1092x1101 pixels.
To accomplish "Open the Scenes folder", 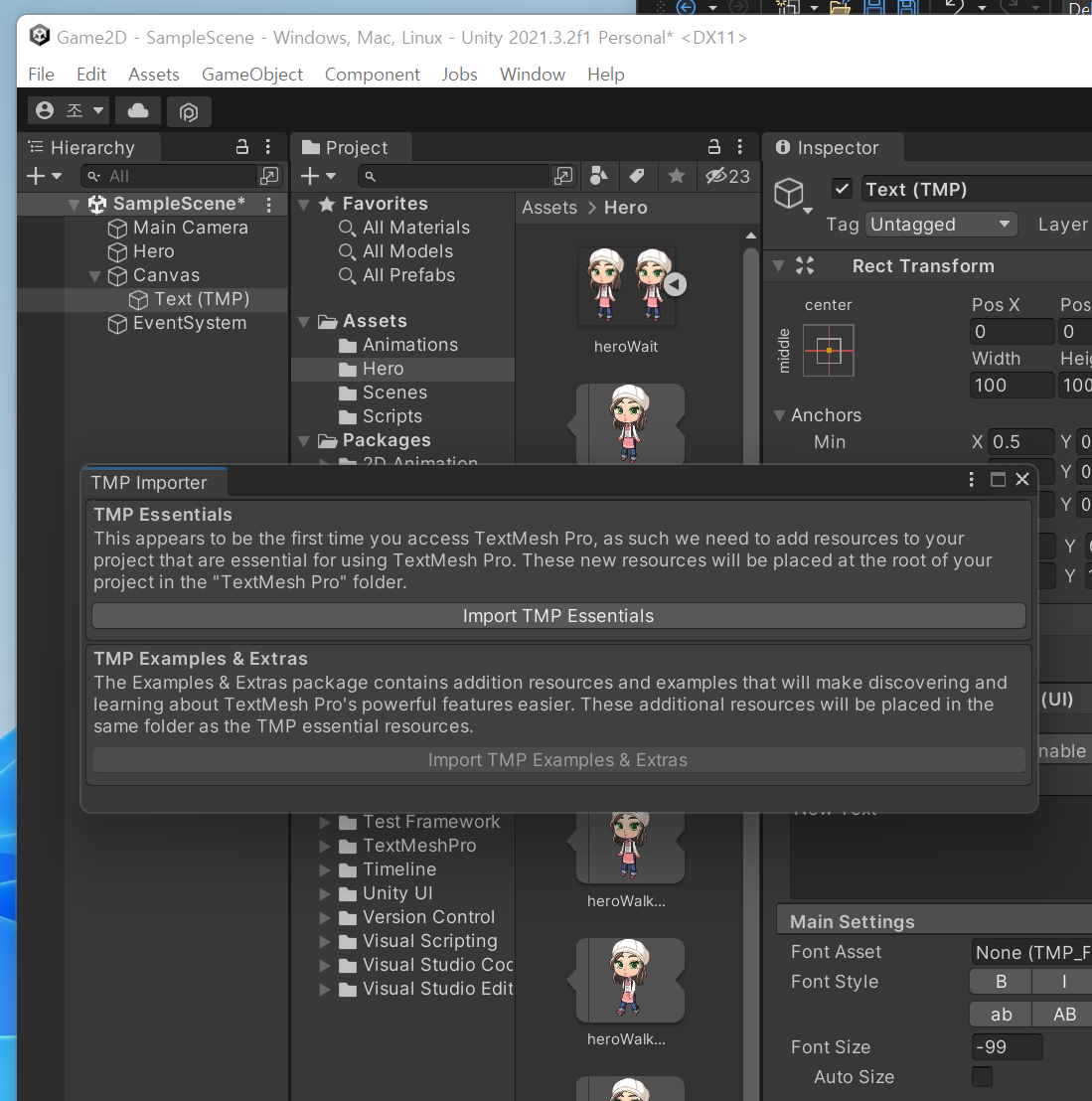I will pos(394,393).
